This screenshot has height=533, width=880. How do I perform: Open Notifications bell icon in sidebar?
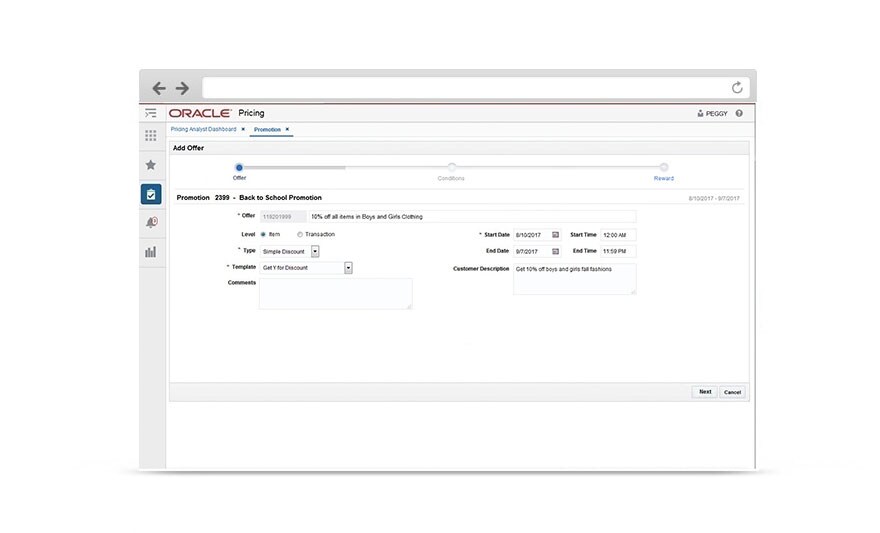coord(151,223)
